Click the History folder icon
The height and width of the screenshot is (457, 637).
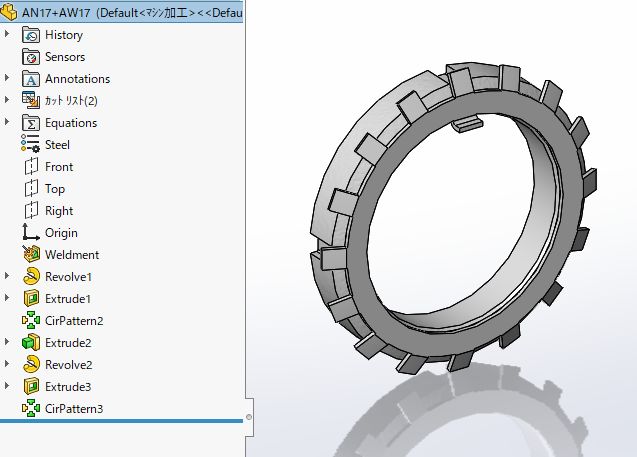click(31, 35)
